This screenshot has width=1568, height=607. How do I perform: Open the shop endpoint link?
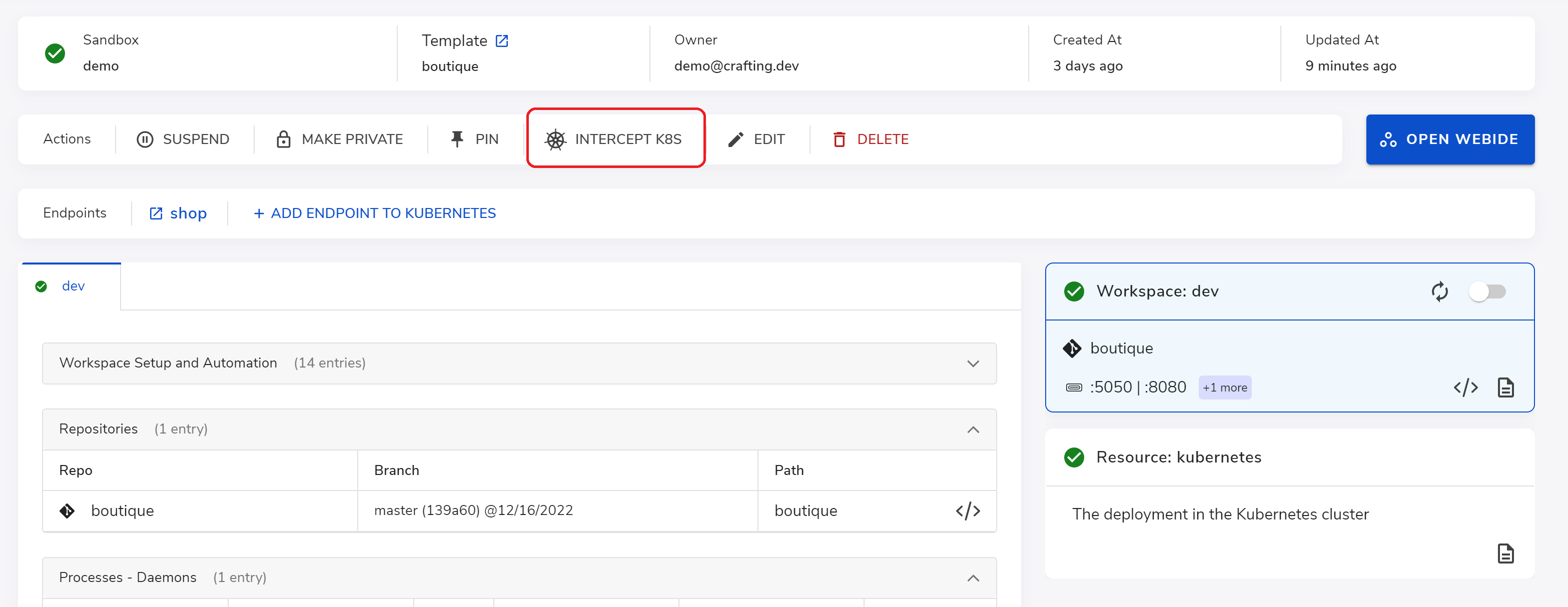coord(178,213)
